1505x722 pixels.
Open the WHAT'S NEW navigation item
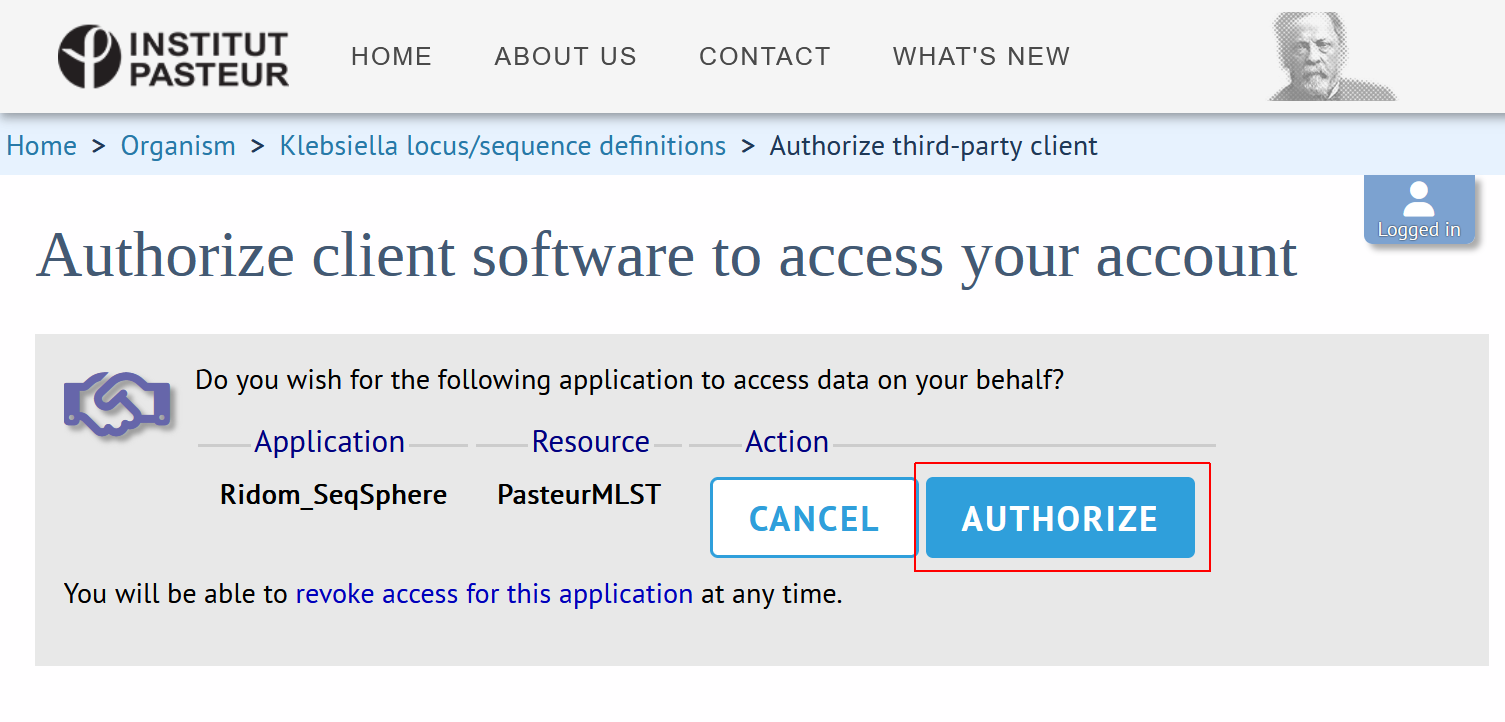point(981,57)
